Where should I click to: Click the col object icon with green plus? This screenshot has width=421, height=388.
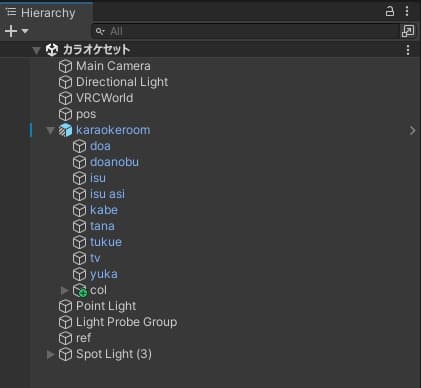point(80,290)
